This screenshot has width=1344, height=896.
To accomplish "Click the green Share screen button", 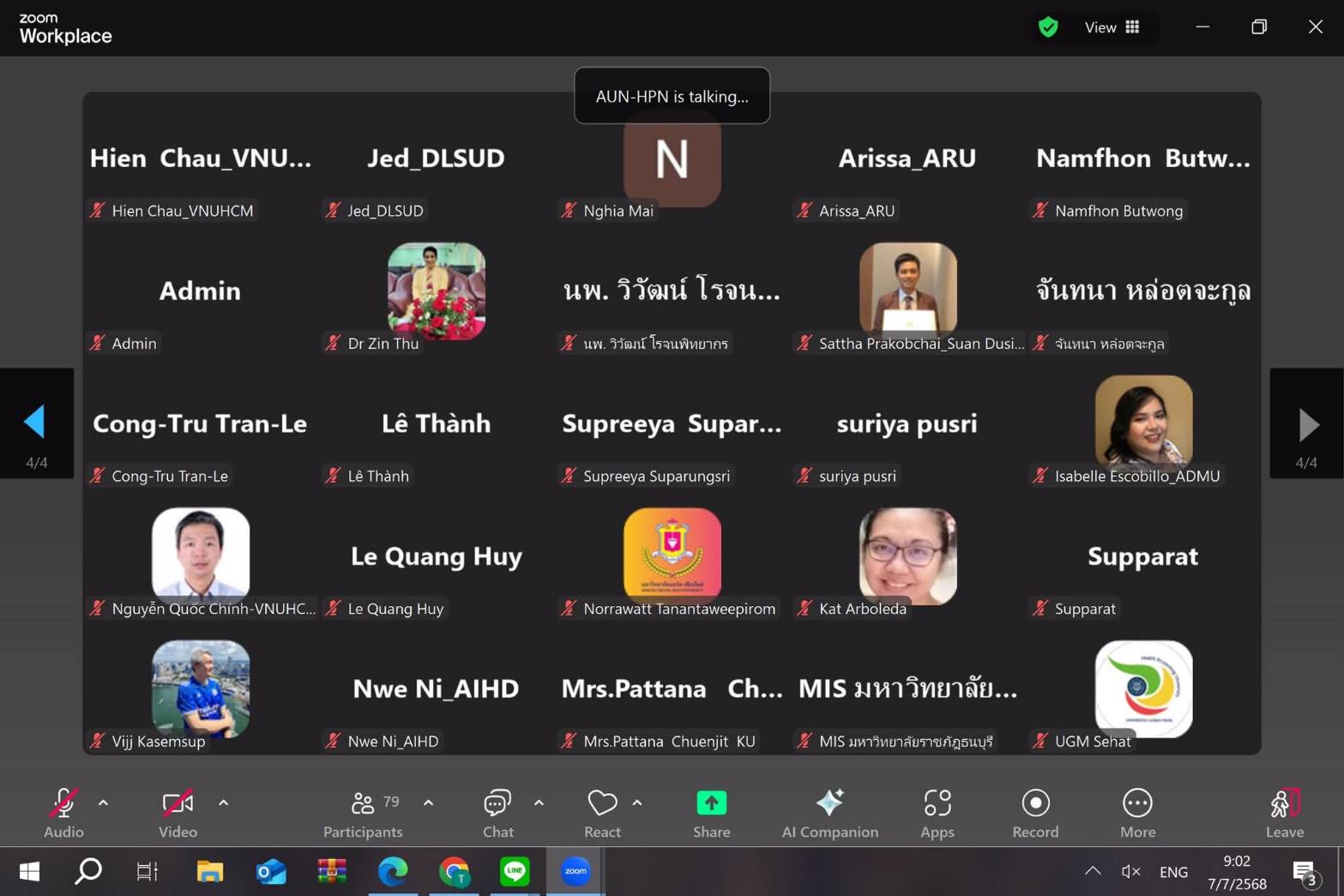I will tap(711, 813).
